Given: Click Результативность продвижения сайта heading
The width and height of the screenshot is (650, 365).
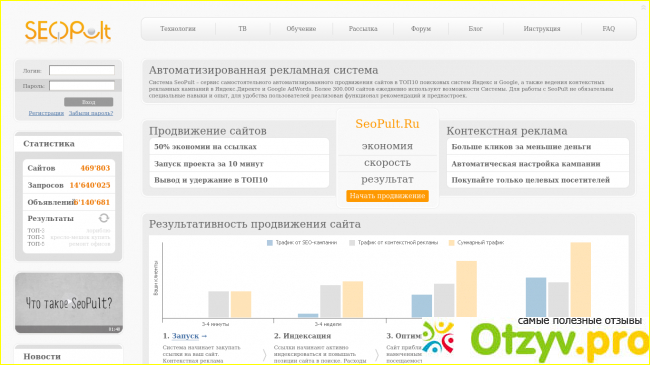Looking at the screenshot, I should [x=255, y=224].
